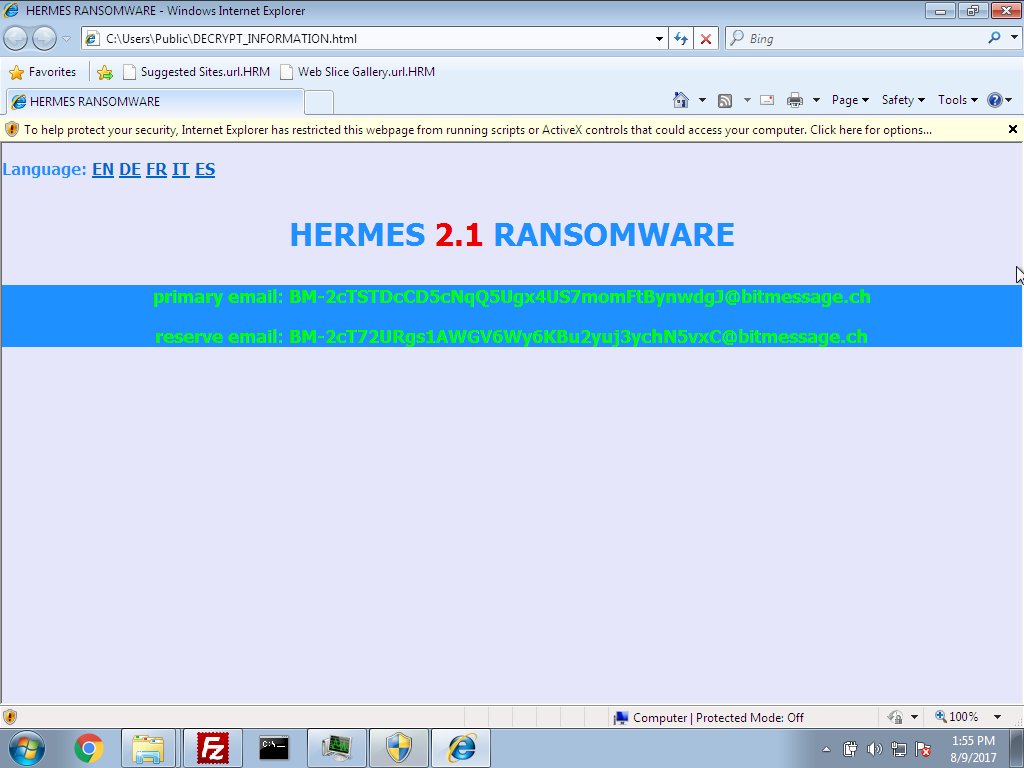
Task: Click the network tray icon
Action: 899,749
